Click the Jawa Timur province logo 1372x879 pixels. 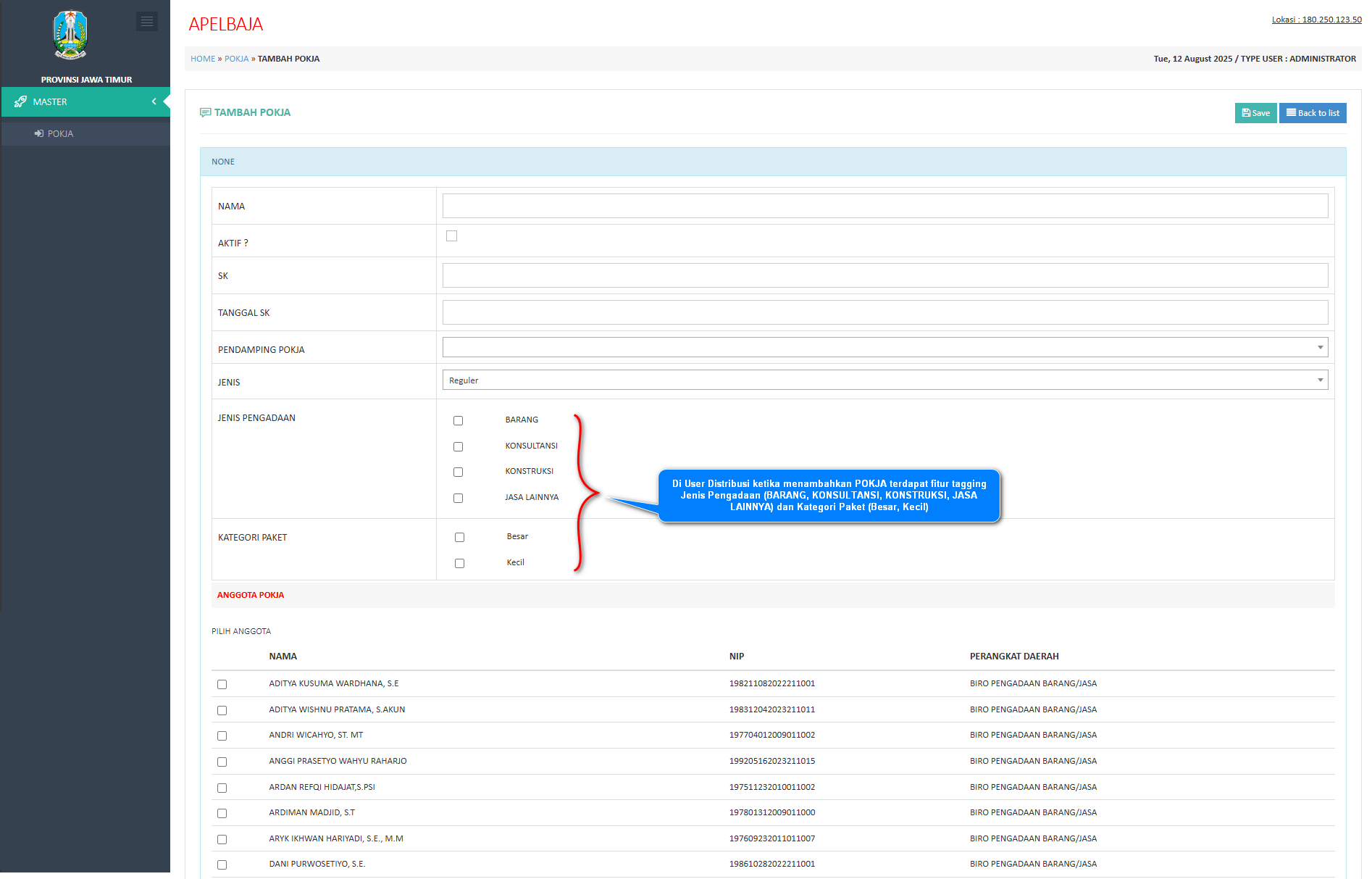(x=70, y=35)
